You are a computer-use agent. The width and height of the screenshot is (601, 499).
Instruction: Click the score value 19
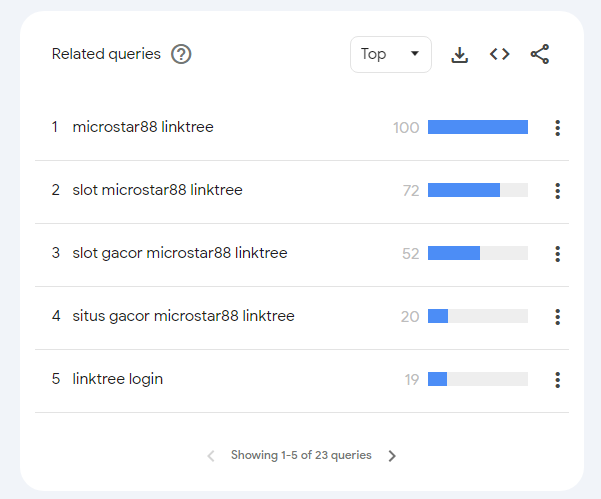[x=412, y=379]
